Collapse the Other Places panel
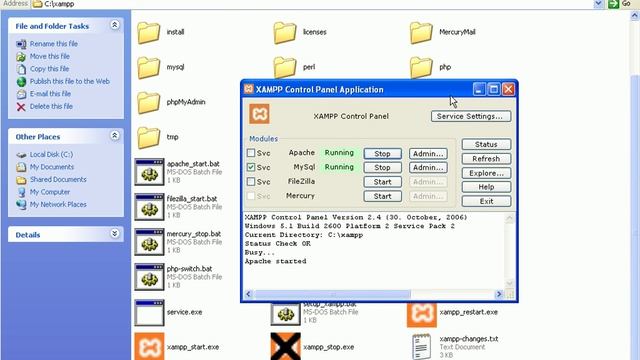The image size is (640, 360). point(115,136)
